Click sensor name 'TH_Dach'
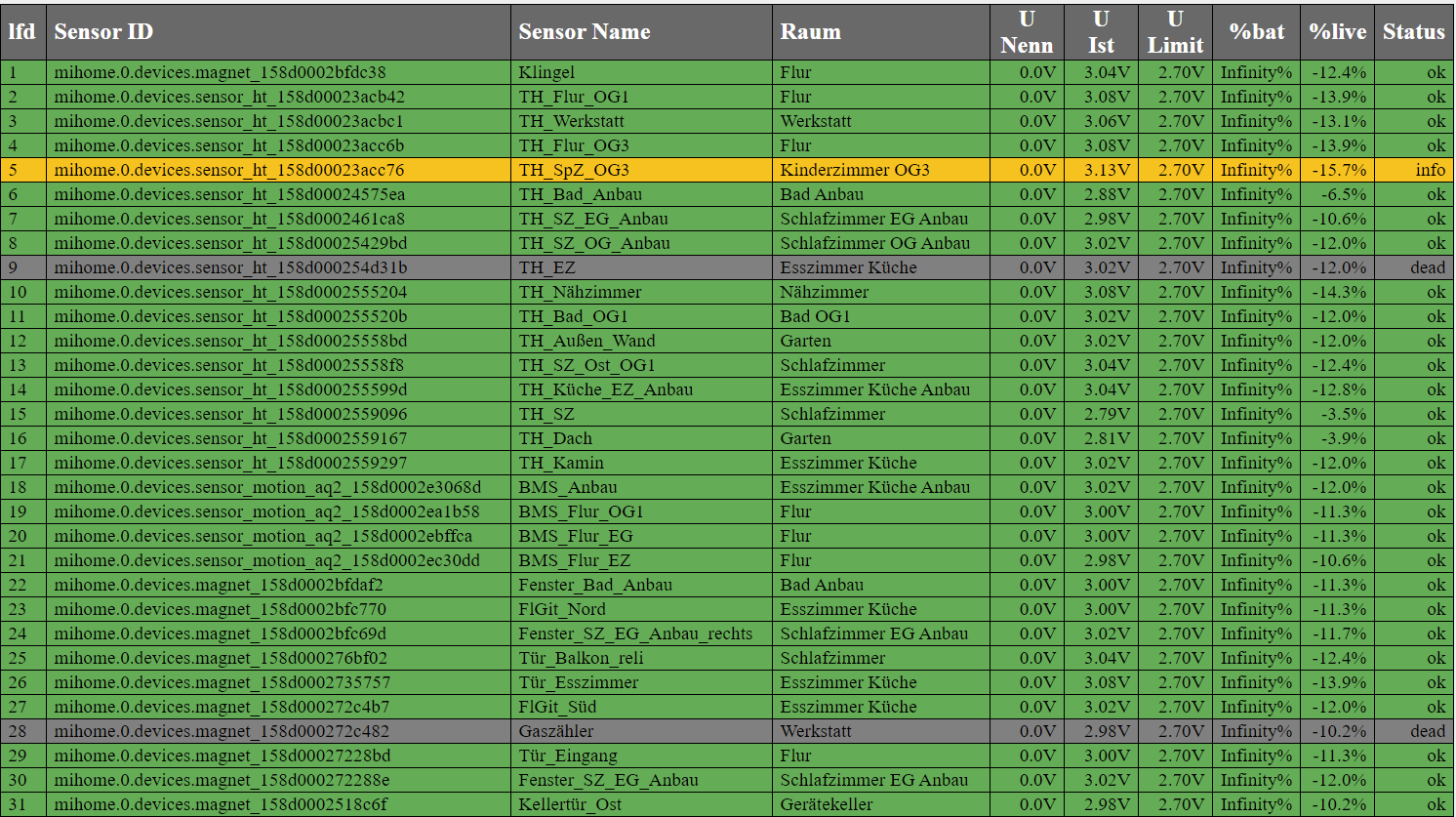Viewport: 1456px width, 817px height. pos(555,438)
